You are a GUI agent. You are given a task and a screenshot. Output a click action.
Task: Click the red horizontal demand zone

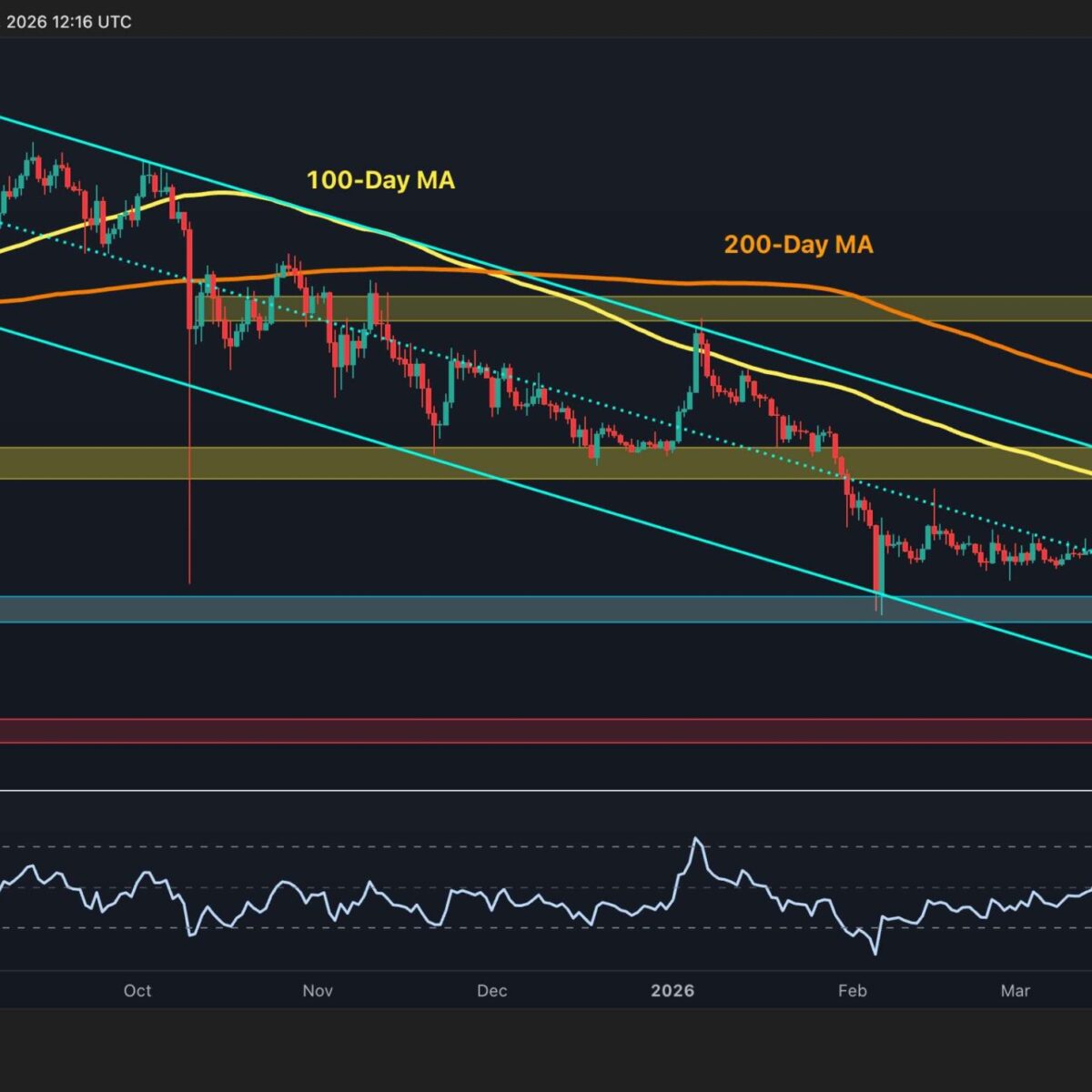click(546, 731)
